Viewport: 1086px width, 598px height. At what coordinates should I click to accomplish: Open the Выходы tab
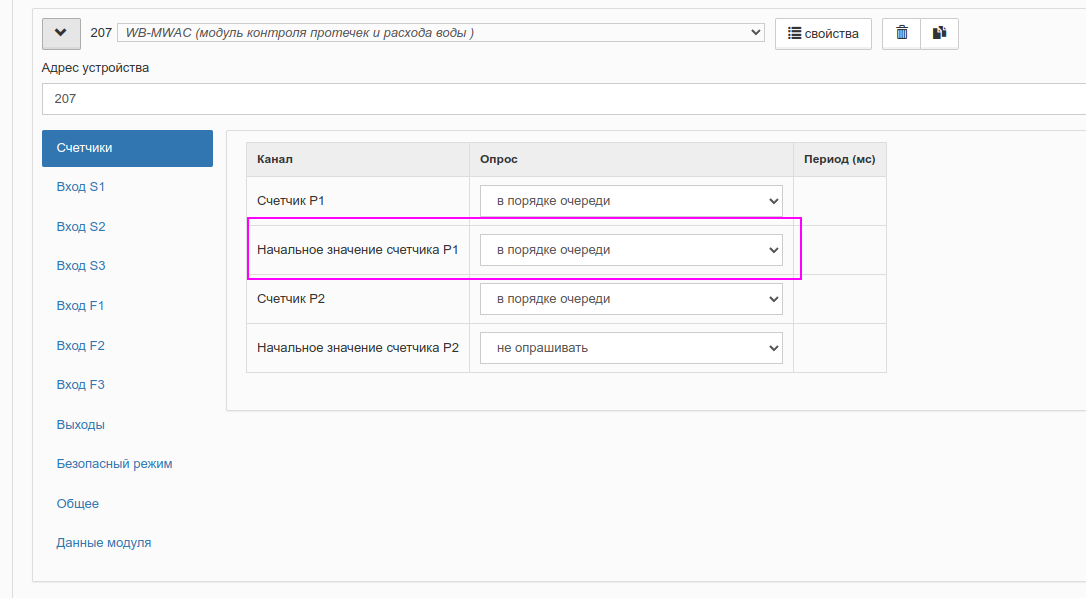[80, 425]
